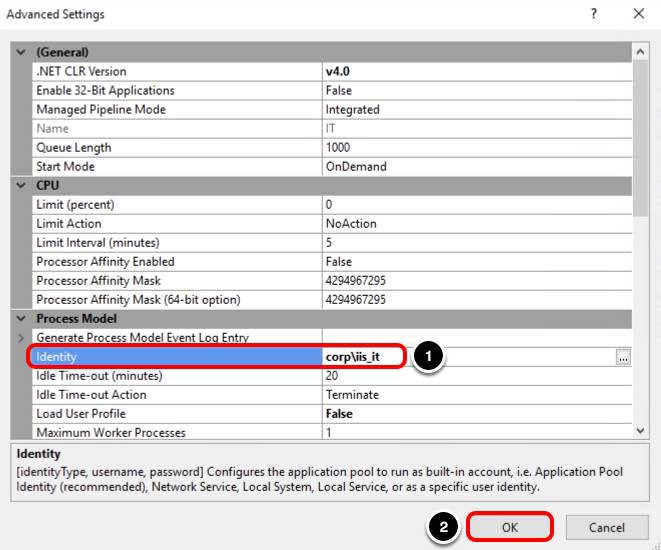Click the 64-bit option mask value
The image size is (661, 550).
point(477,300)
